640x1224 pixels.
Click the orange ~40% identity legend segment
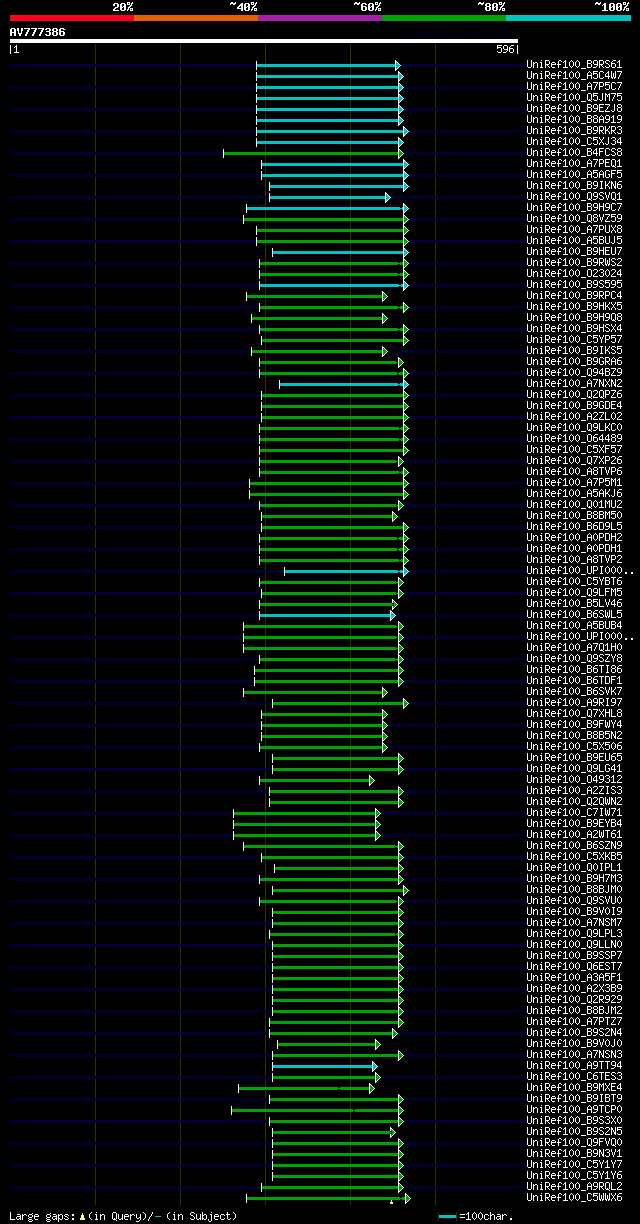pyautogui.click(x=196, y=17)
